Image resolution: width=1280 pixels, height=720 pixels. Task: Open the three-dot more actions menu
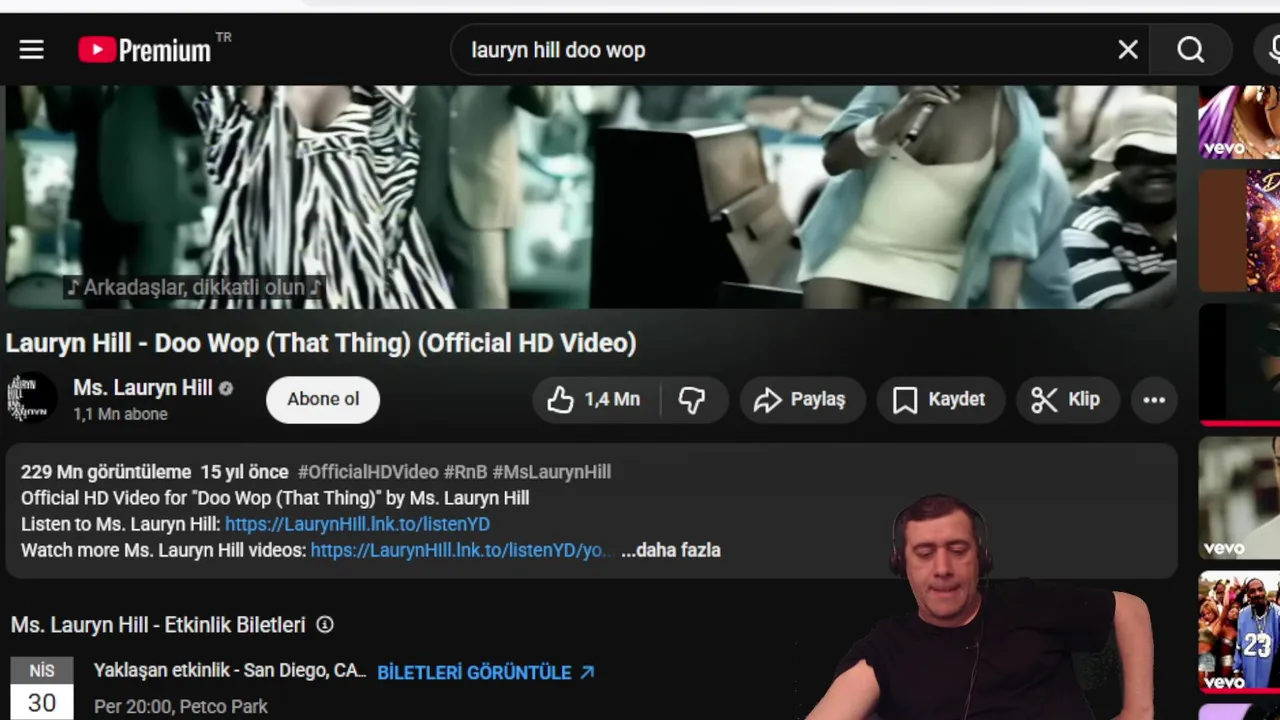1154,399
